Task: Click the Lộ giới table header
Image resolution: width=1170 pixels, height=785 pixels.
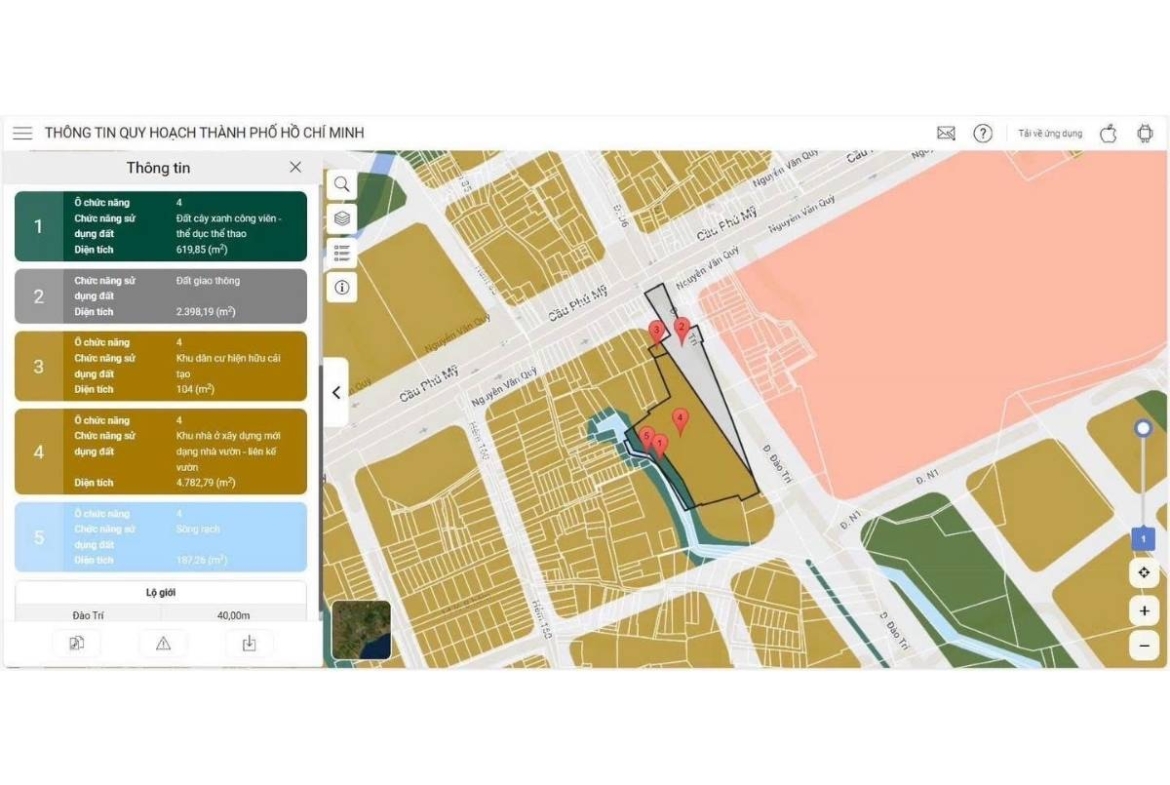Action: coord(160,592)
